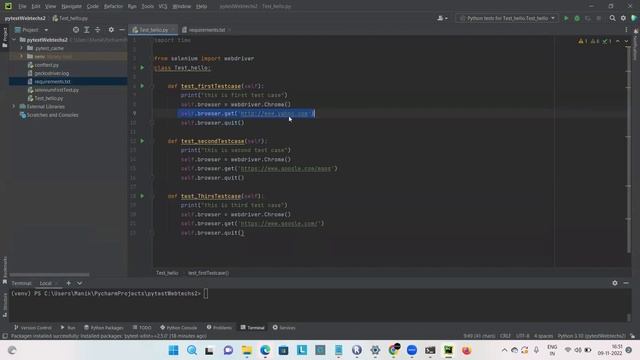
Task: Open the File menu
Action: (22, 6)
